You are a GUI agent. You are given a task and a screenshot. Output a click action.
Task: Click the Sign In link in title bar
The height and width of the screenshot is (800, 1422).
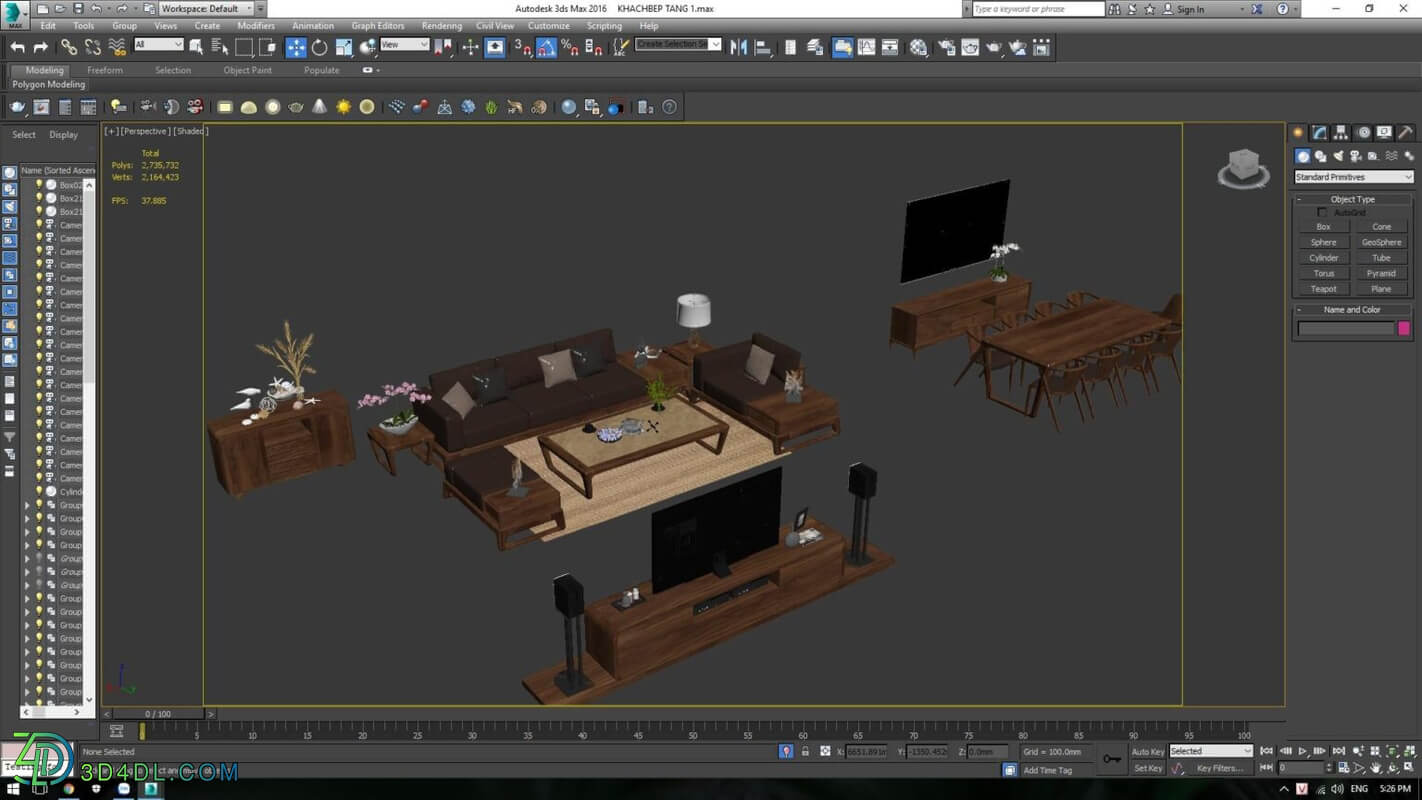click(x=1190, y=9)
